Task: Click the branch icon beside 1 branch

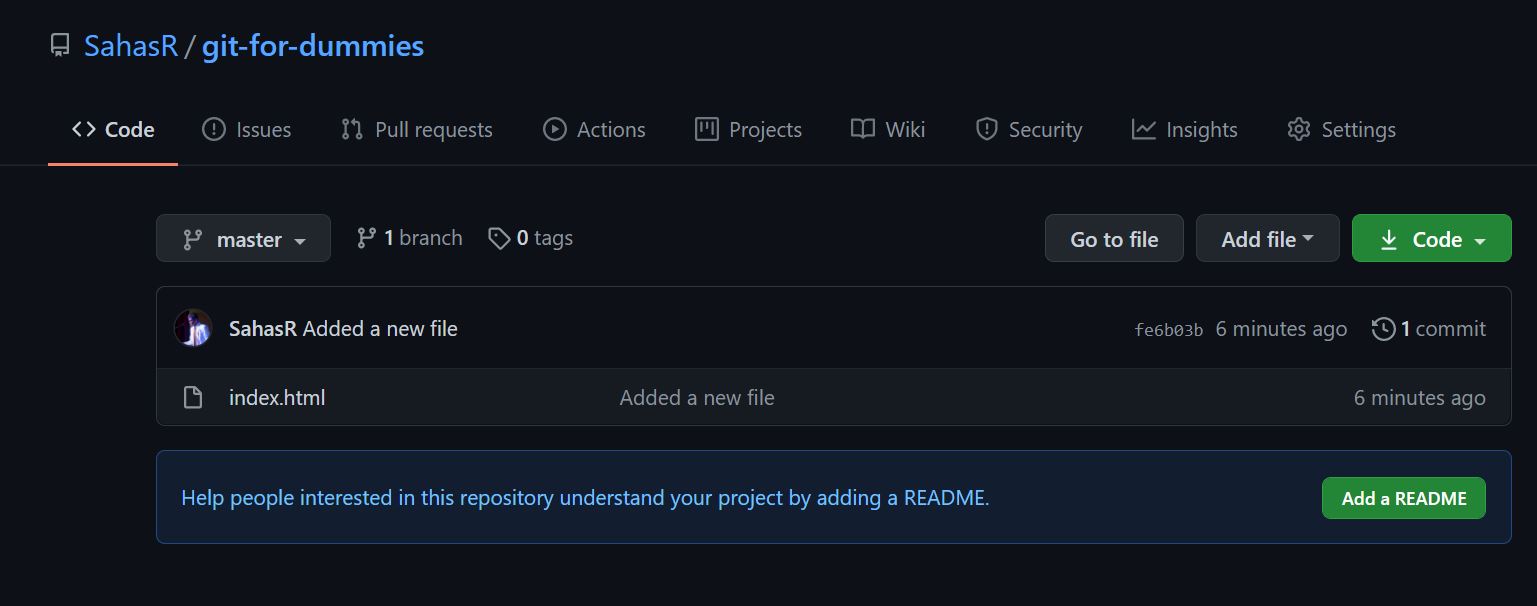Action: [367, 238]
